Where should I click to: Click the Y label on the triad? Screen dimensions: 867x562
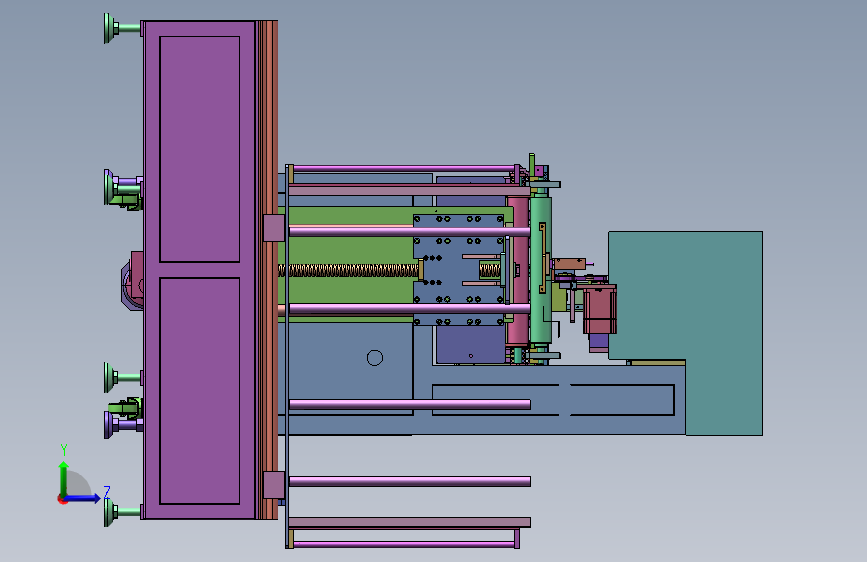pos(64,450)
